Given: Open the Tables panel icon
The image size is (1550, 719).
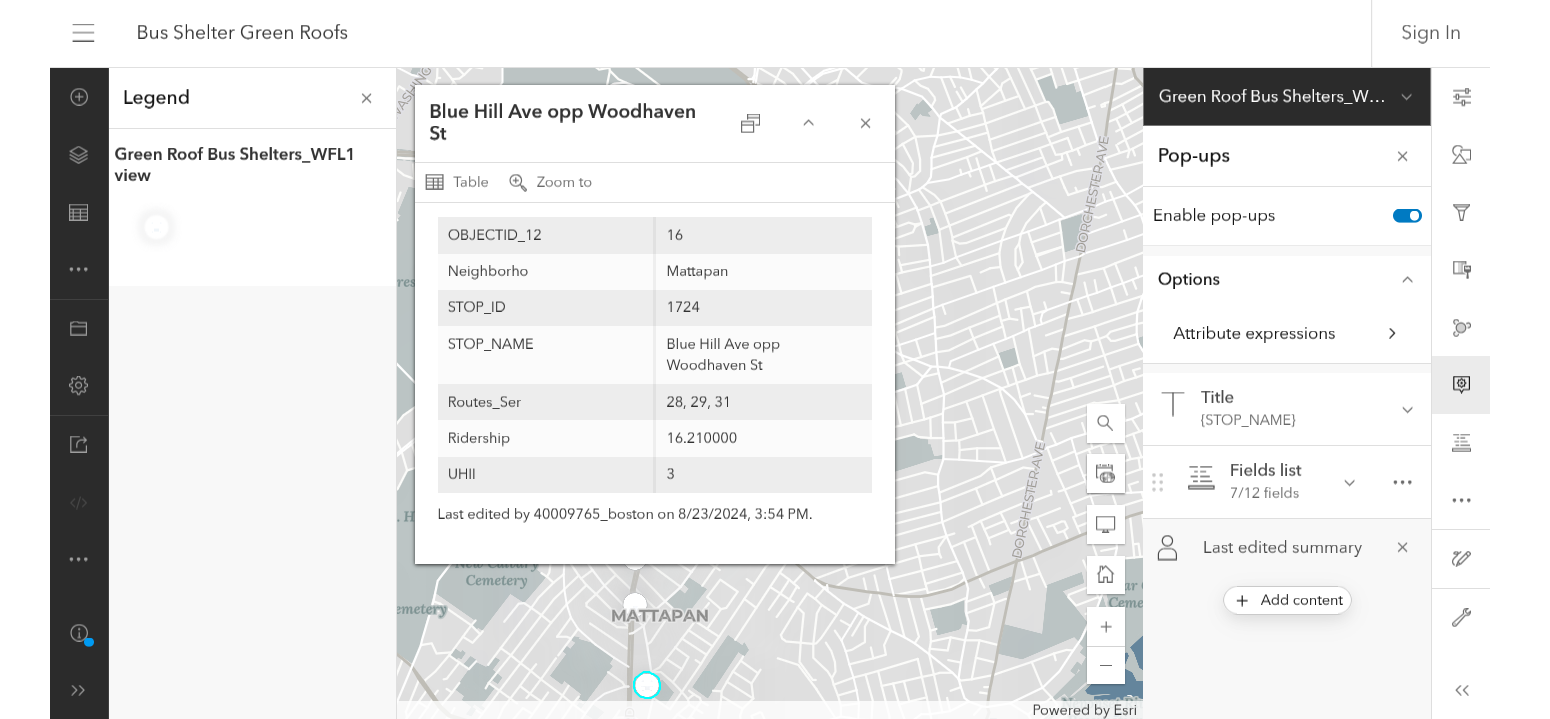Looking at the screenshot, I should (x=79, y=213).
